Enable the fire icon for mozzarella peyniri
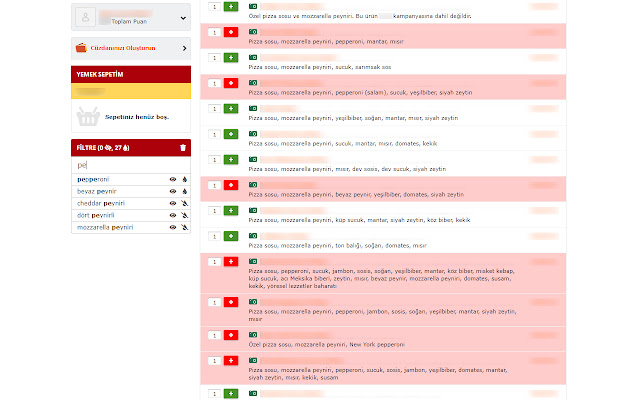 pyautogui.click(x=184, y=227)
